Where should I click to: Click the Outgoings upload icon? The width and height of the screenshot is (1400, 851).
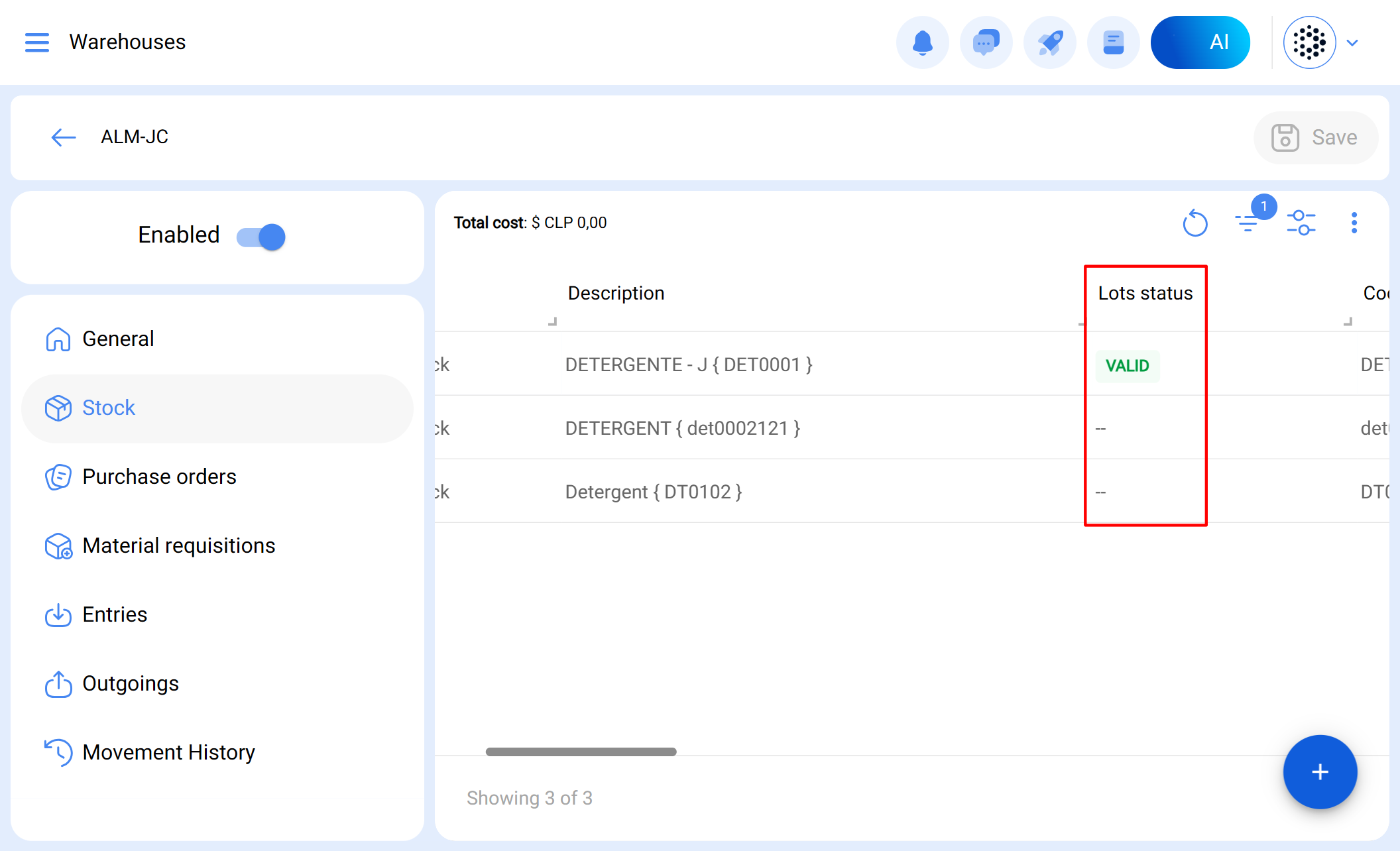tap(58, 683)
